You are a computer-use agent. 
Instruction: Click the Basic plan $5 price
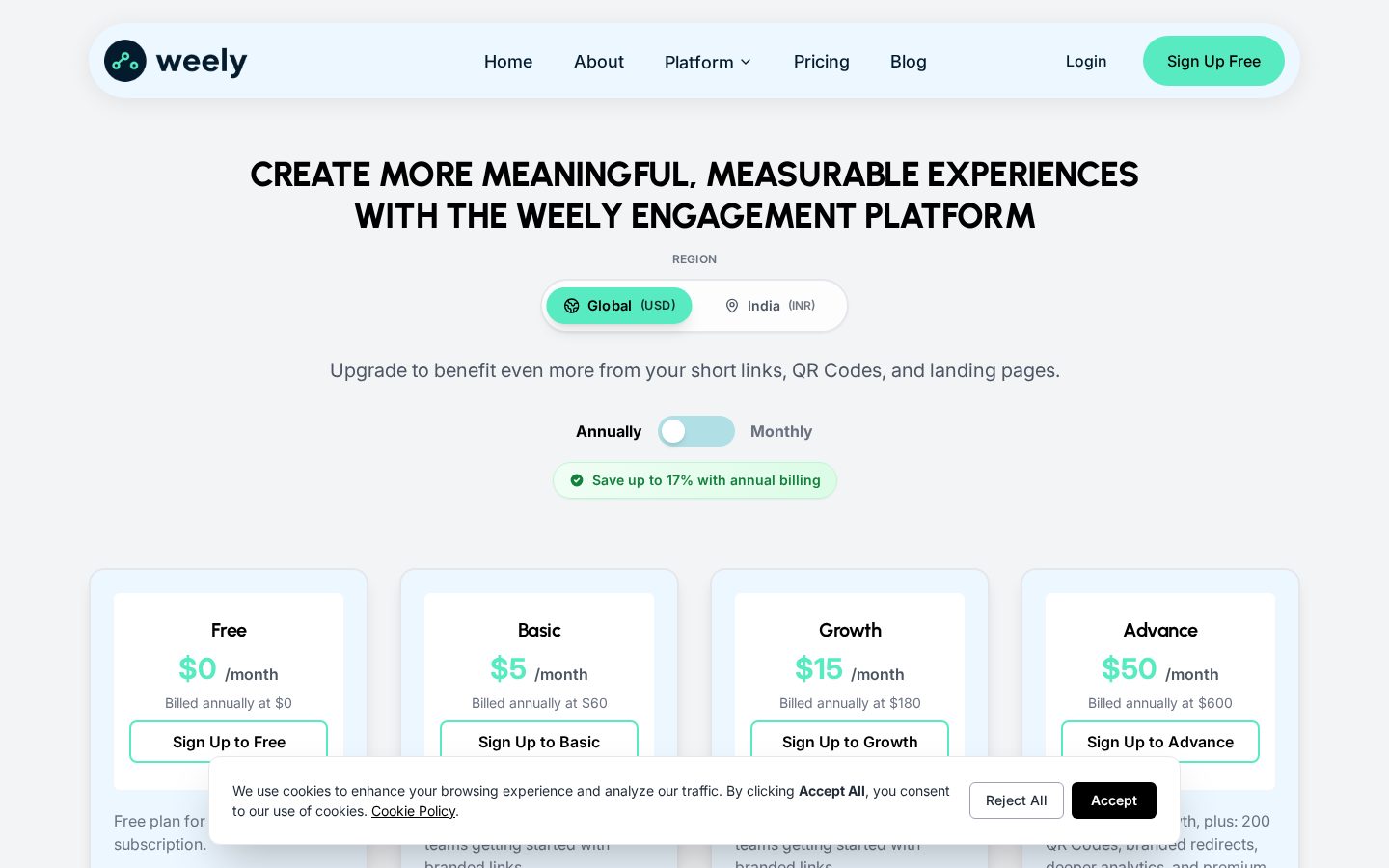coord(508,668)
